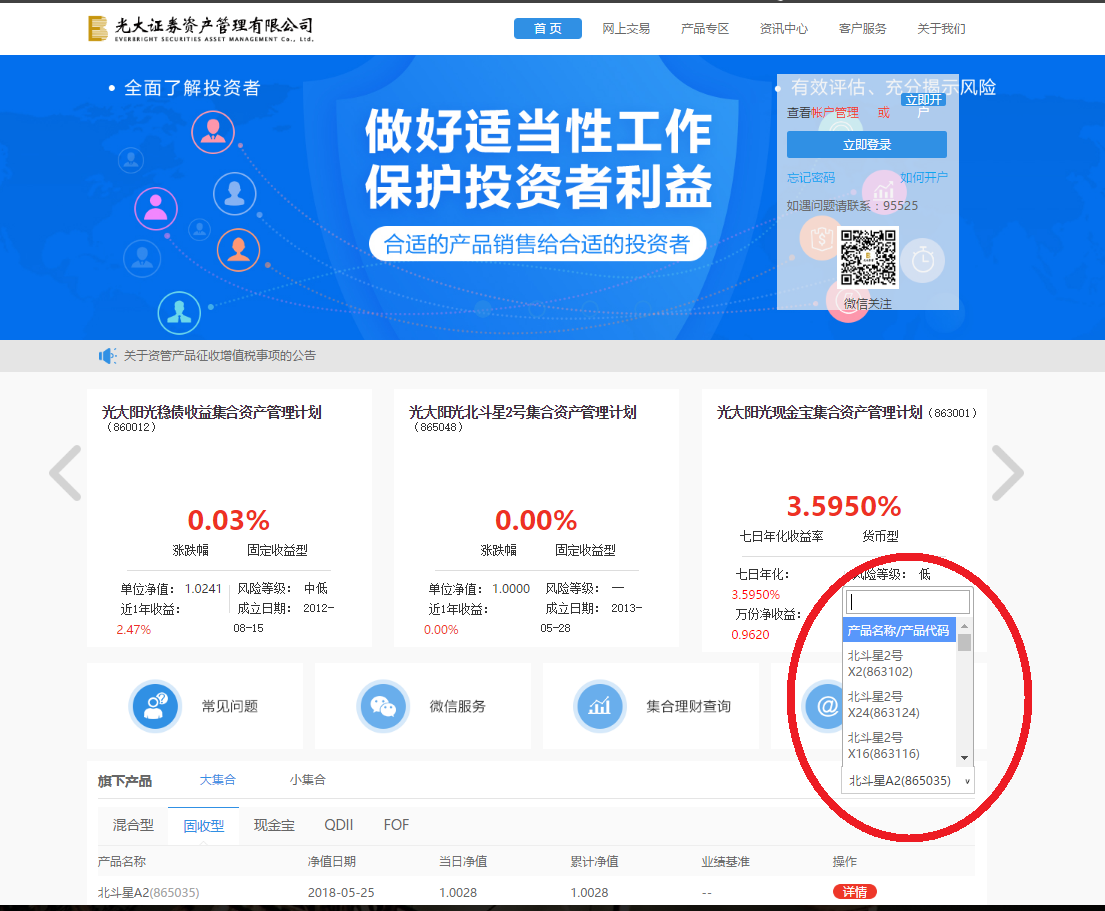Open 光大阳光稳债收益集合资产管理计划 product title
The width and height of the screenshot is (1105, 911).
pyautogui.click(x=211, y=412)
